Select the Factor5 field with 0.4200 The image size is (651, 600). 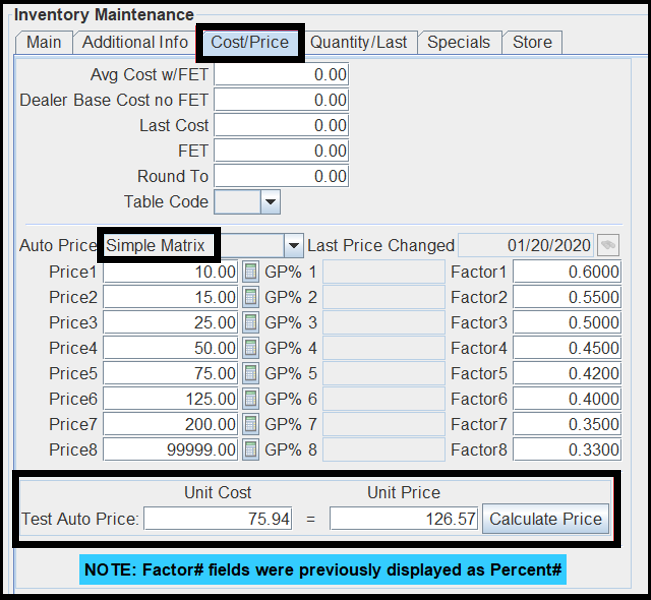tap(567, 373)
